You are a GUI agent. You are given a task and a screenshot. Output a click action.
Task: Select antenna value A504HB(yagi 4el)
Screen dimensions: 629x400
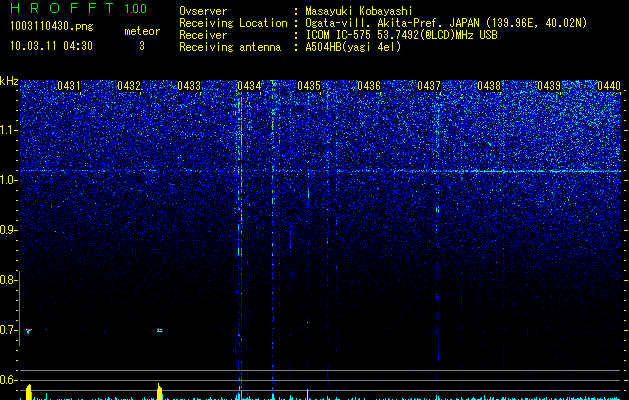[x=353, y=47]
